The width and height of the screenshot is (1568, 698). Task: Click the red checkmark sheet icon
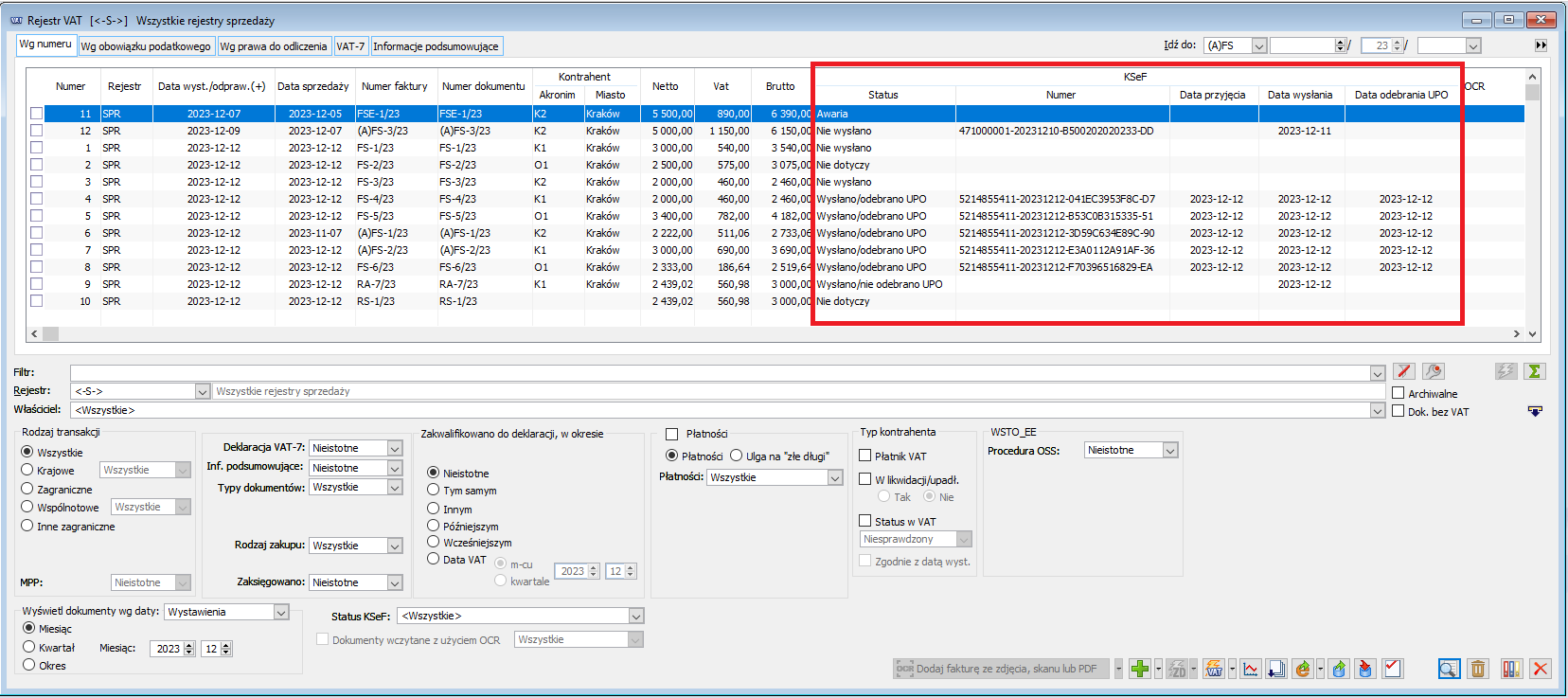pyautogui.click(x=1392, y=669)
